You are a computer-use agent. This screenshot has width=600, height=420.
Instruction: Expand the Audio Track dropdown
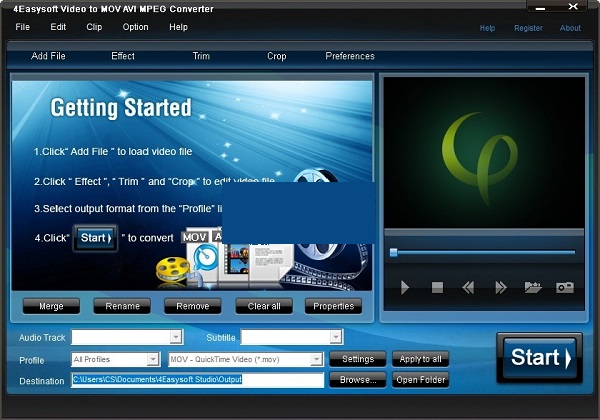pos(176,337)
